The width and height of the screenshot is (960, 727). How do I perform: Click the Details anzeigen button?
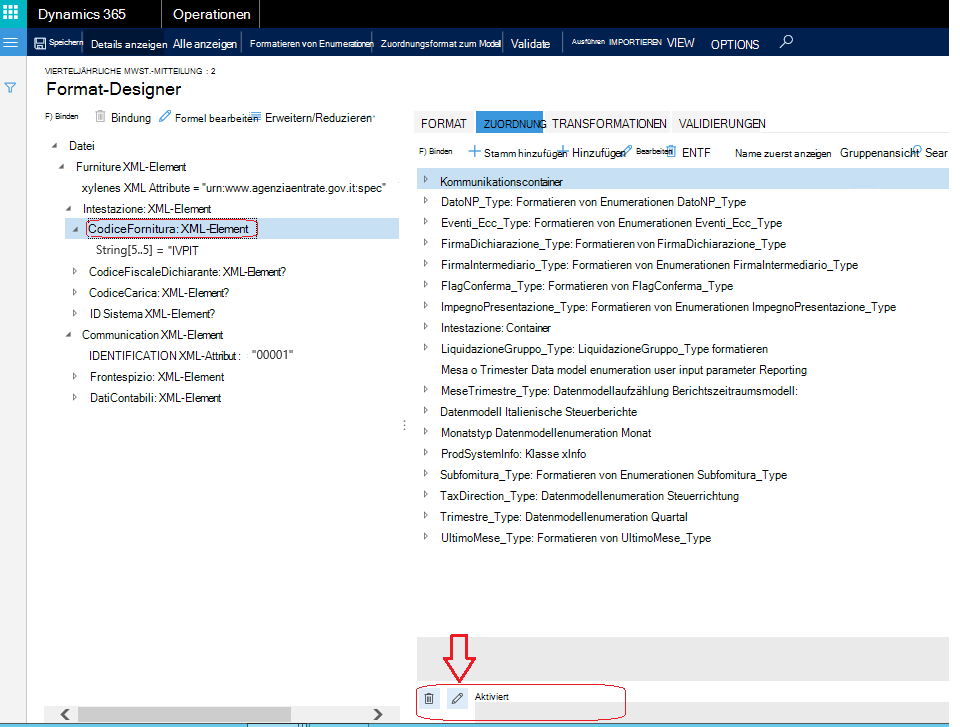click(x=129, y=44)
